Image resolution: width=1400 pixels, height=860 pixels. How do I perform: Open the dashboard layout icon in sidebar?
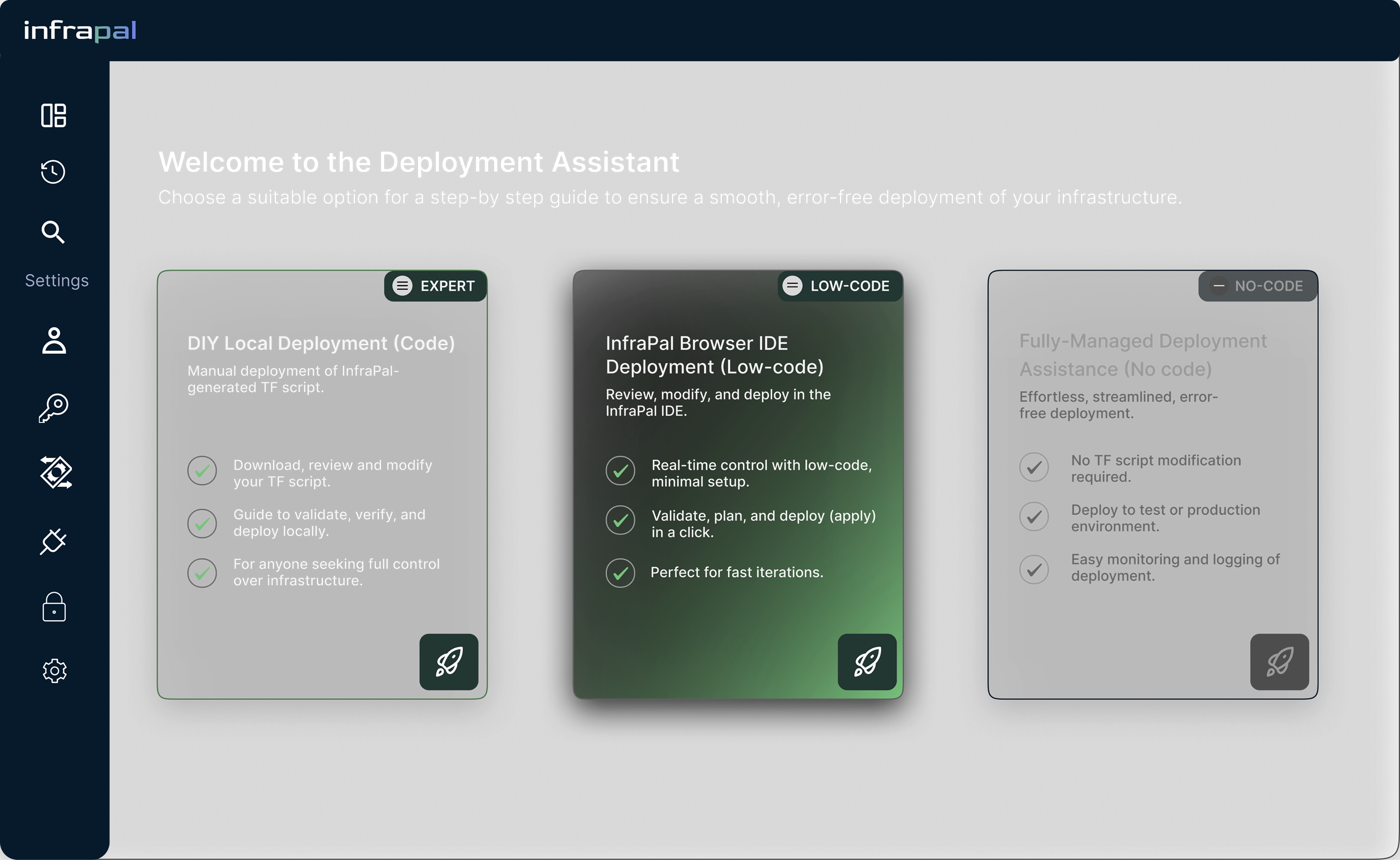[x=54, y=115]
